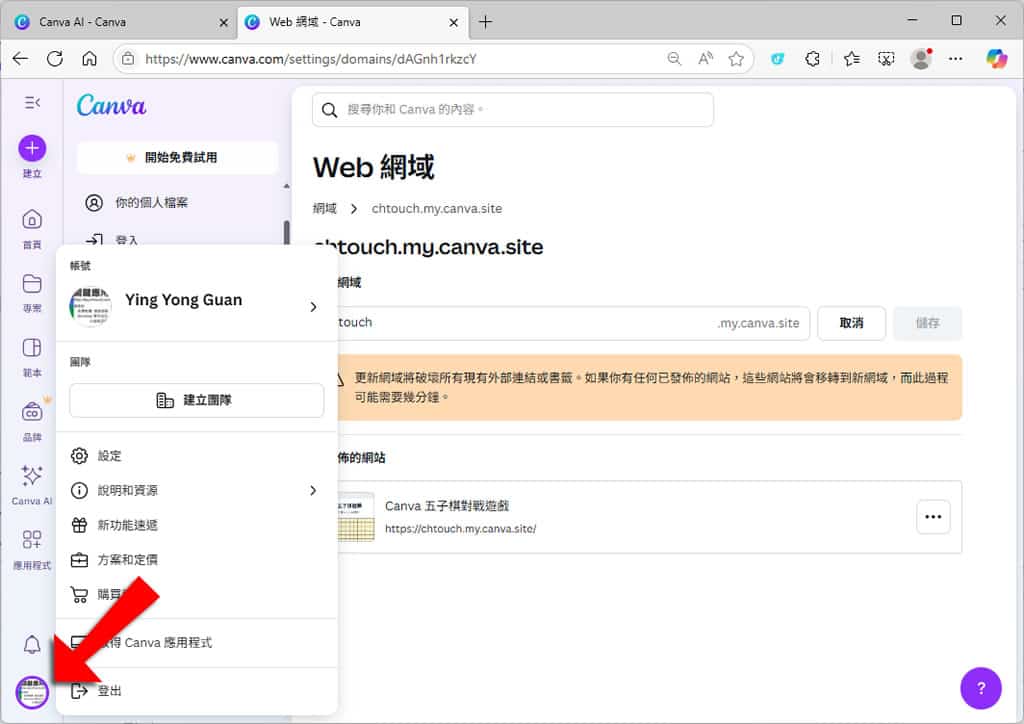Close the Web 網域 browser tab

point(454,22)
